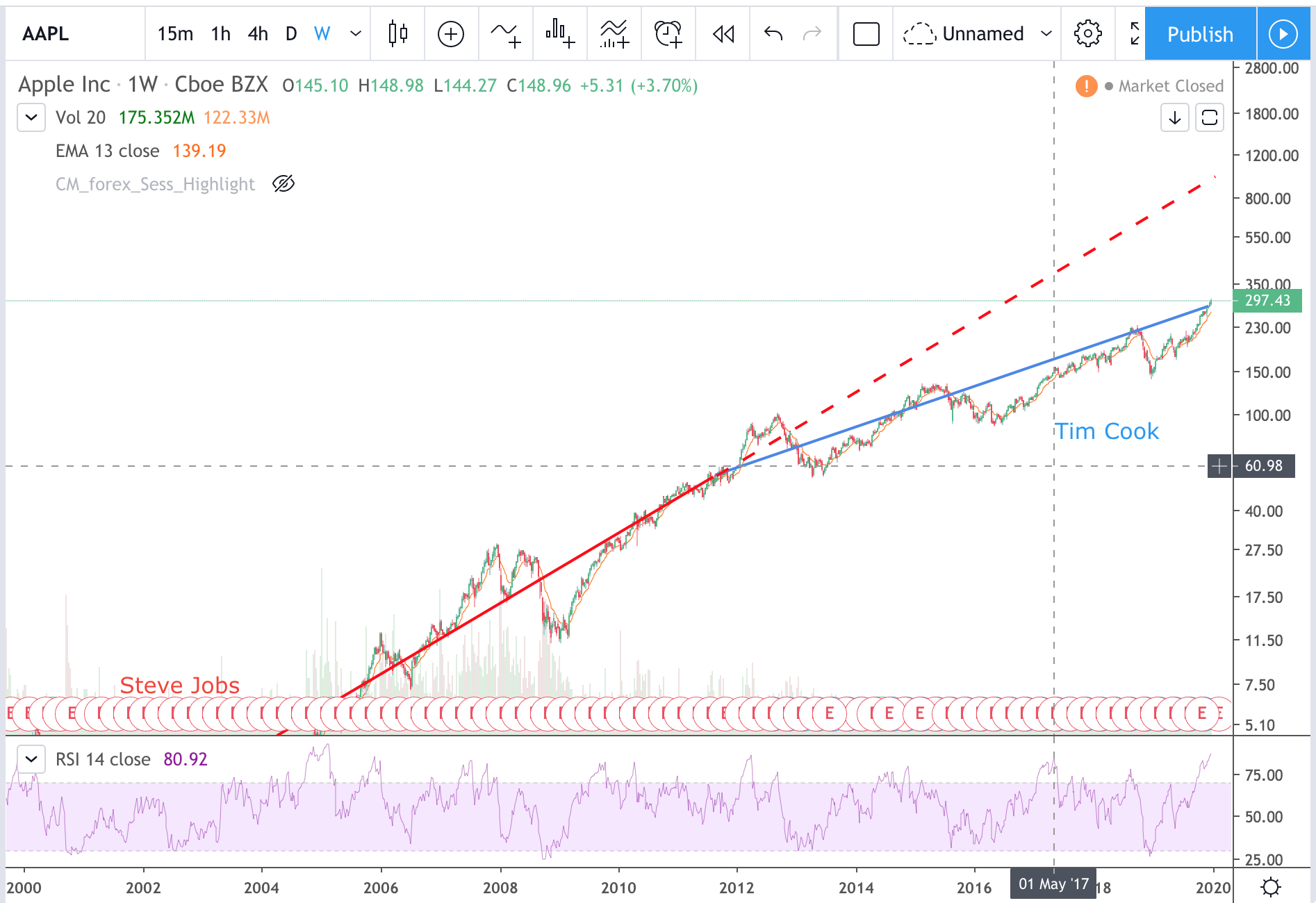This screenshot has width=1316, height=903.
Task: Select the W weekly timeframe
Action: click(322, 33)
